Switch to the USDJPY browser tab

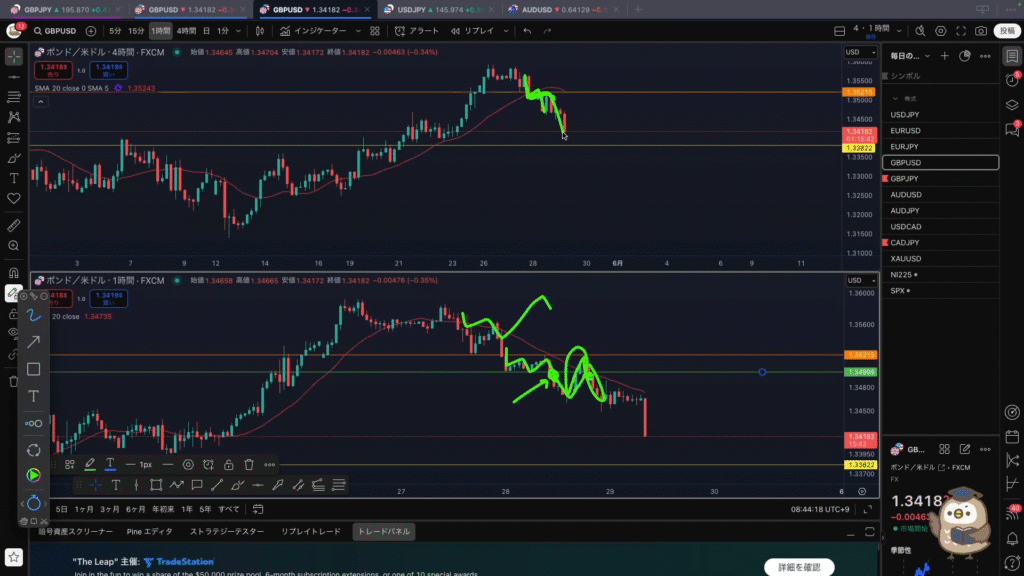438,10
